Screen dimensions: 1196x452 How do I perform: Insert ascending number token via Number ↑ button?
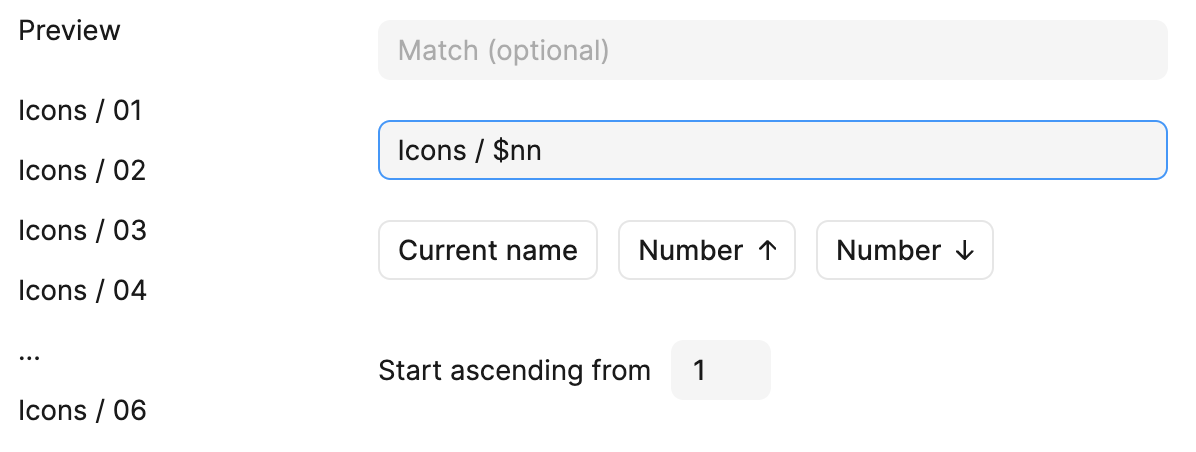(706, 250)
